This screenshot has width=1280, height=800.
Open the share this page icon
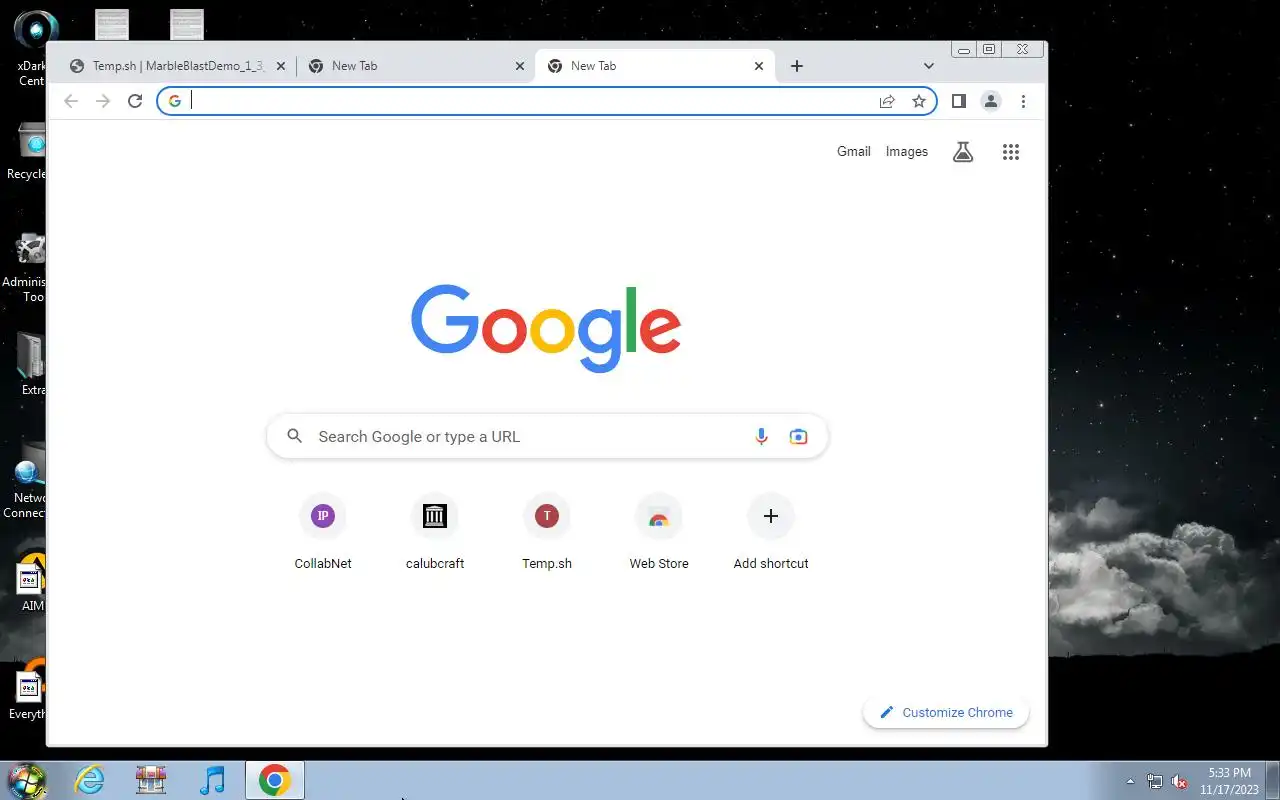click(x=887, y=101)
